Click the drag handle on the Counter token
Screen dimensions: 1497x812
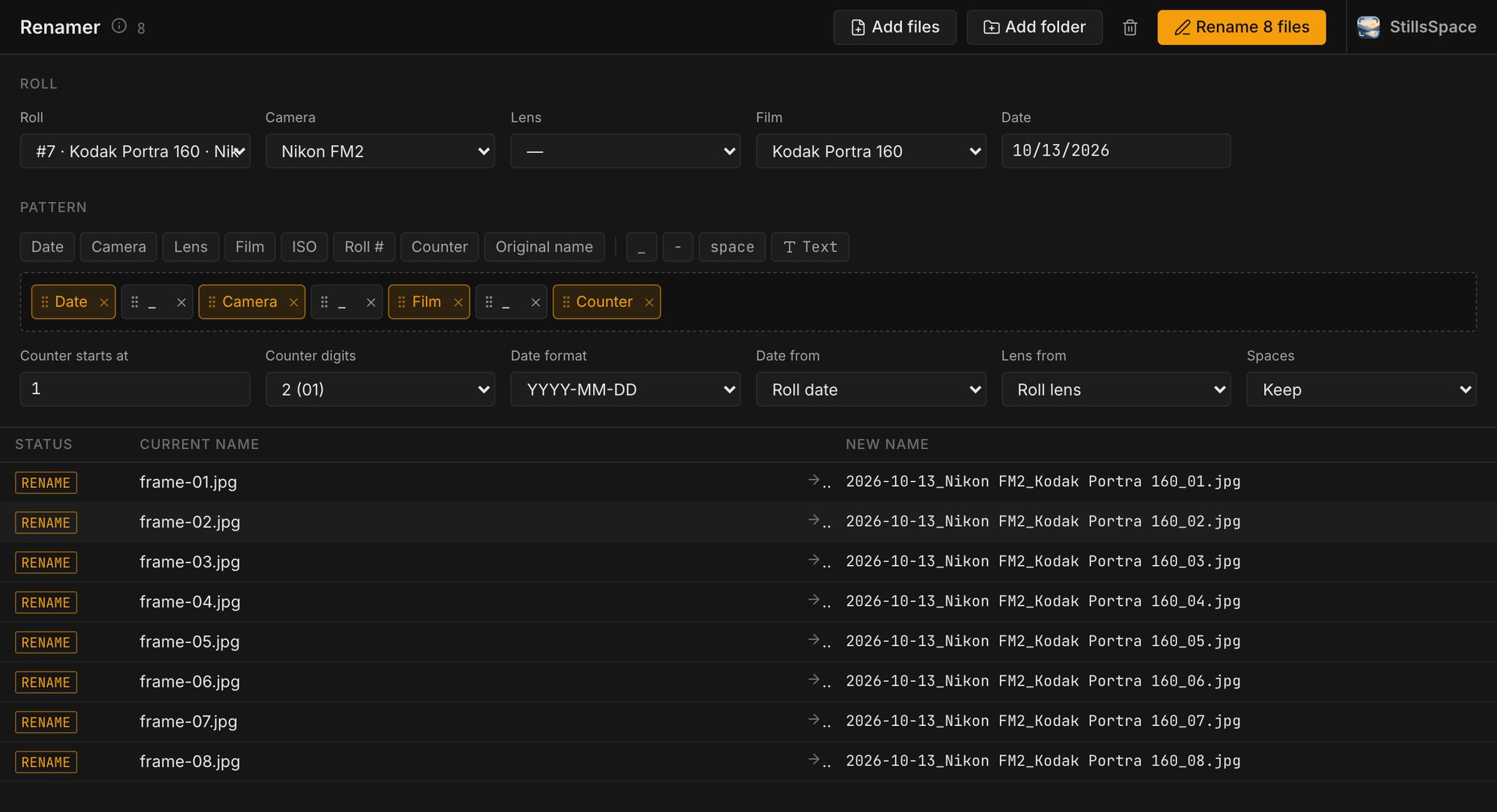pos(566,302)
